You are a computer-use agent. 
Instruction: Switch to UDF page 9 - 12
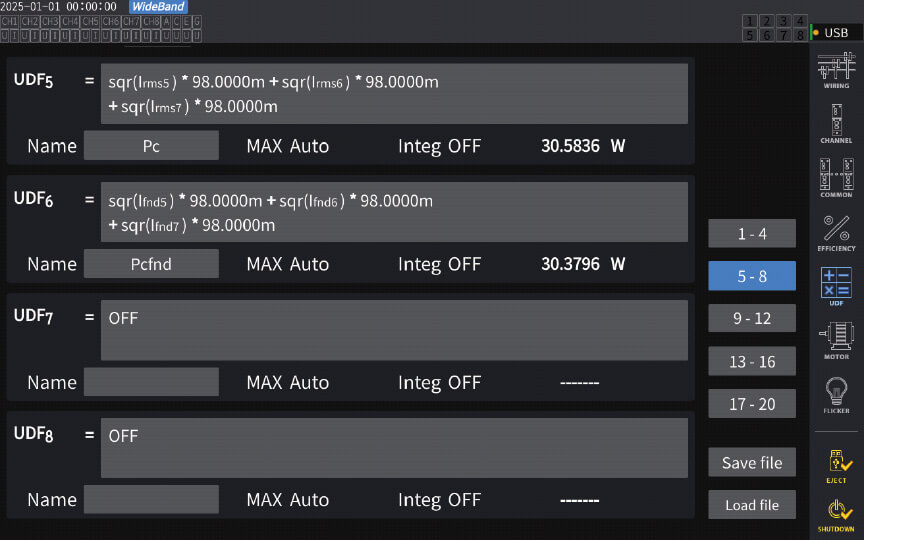point(752,319)
